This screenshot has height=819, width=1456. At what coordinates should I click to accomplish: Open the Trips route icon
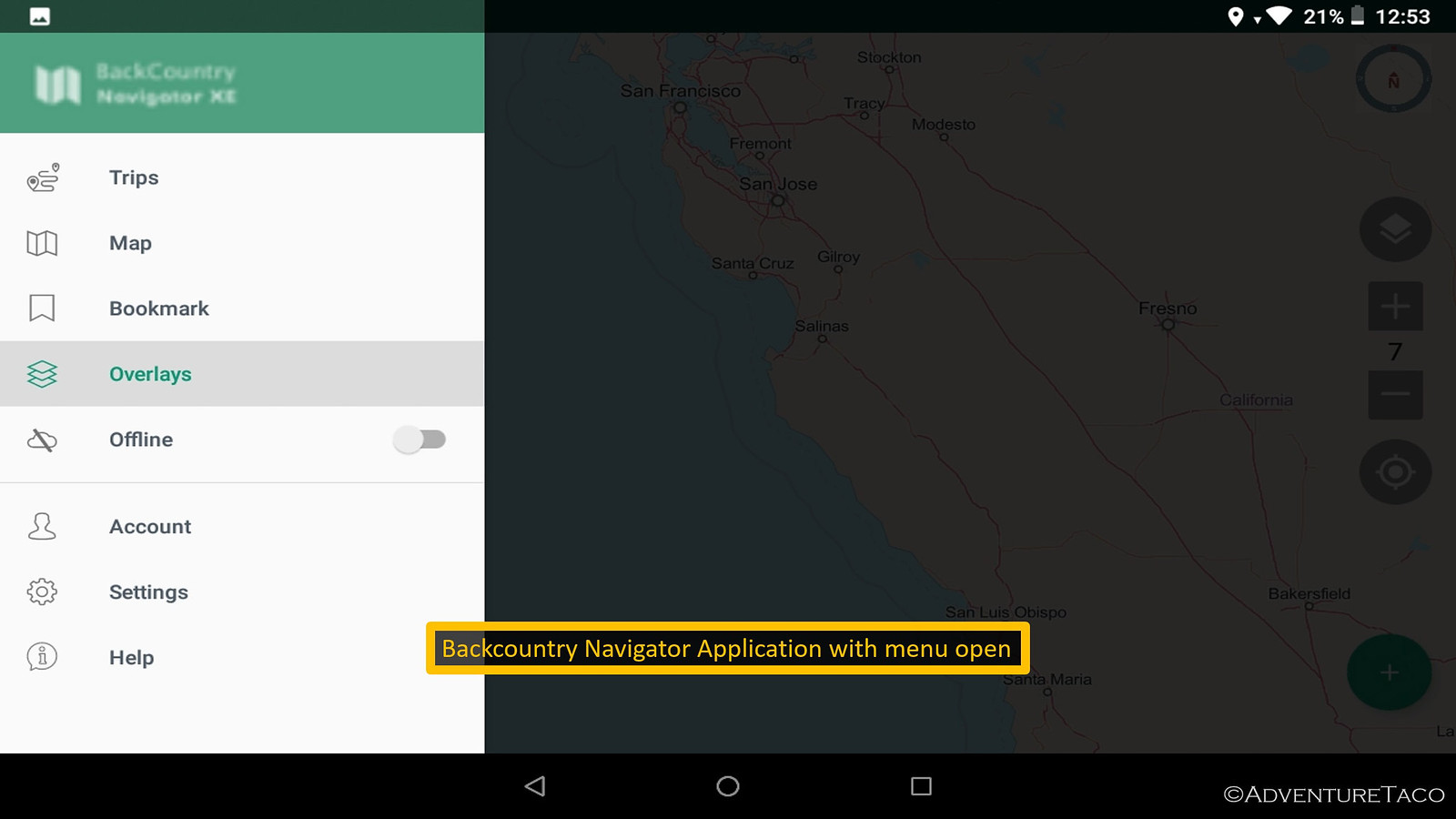point(43,177)
